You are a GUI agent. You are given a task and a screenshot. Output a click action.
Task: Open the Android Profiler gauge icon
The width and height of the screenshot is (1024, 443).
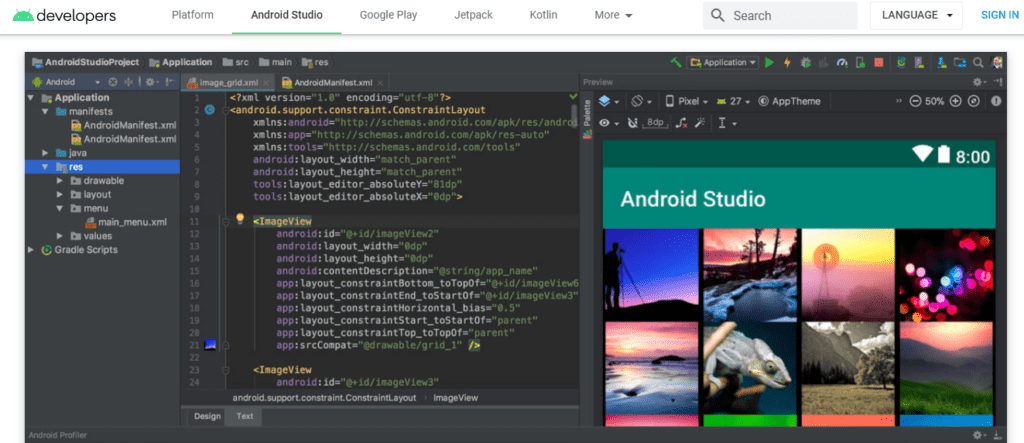tap(842, 63)
